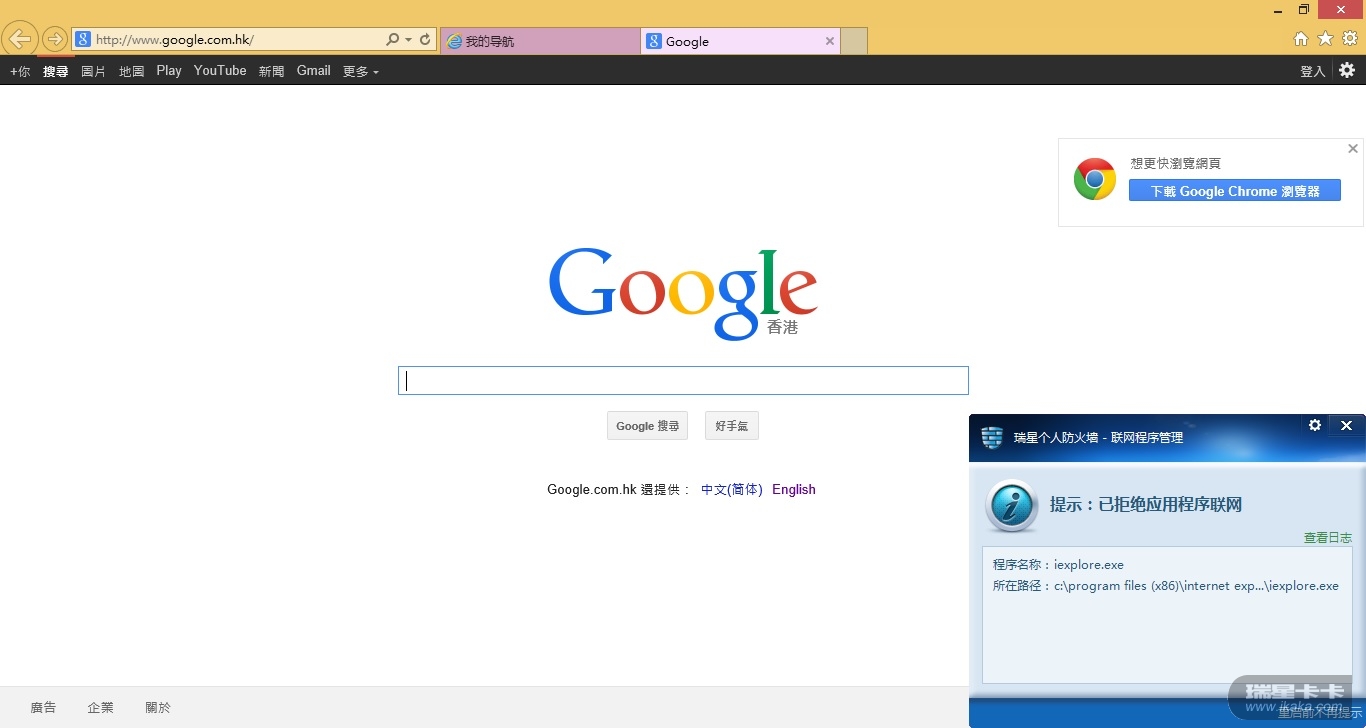This screenshot has height=728, width=1366.
Task: Click +你 in the Google bar
Action: tap(20, 71)
